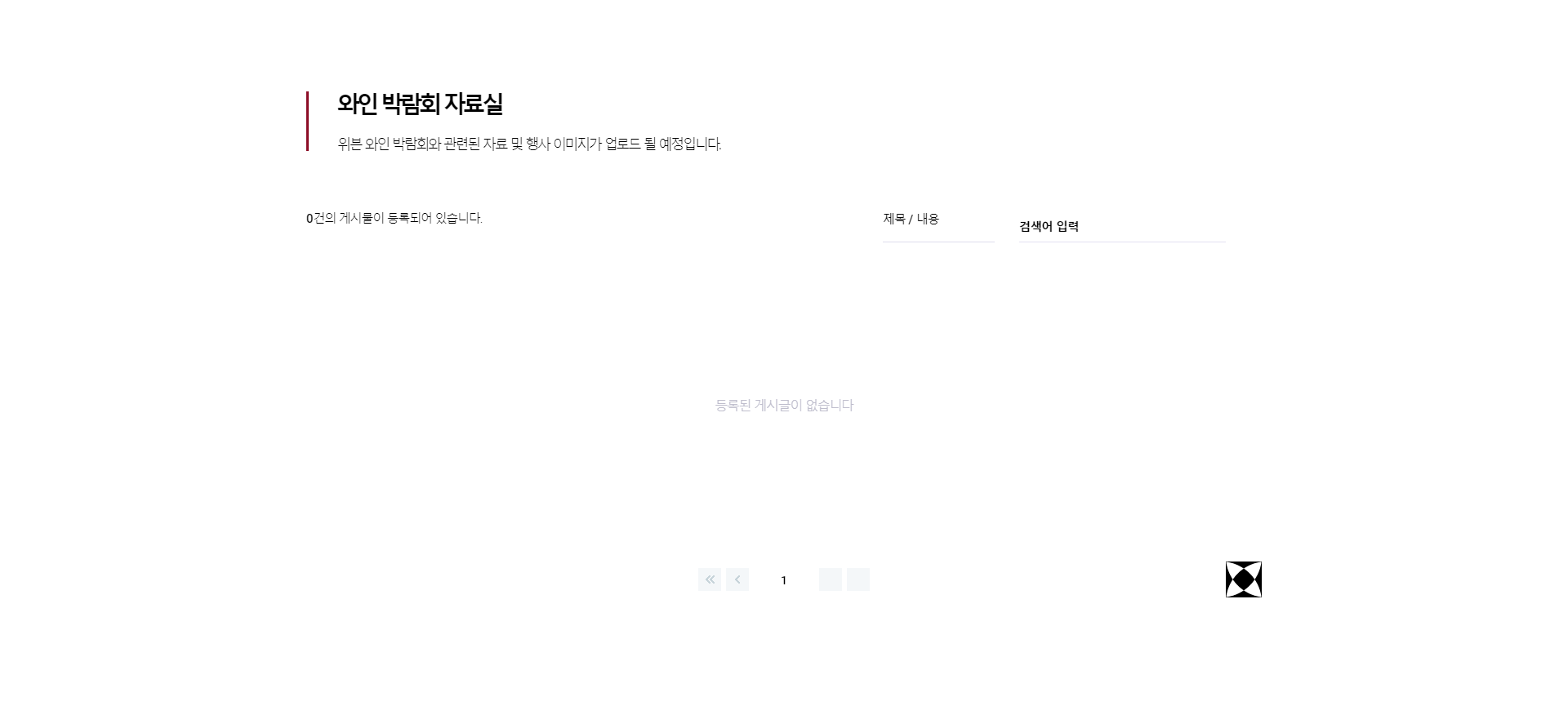
Task: Click the black diamond-pattern square icon
Action: 1244,579
